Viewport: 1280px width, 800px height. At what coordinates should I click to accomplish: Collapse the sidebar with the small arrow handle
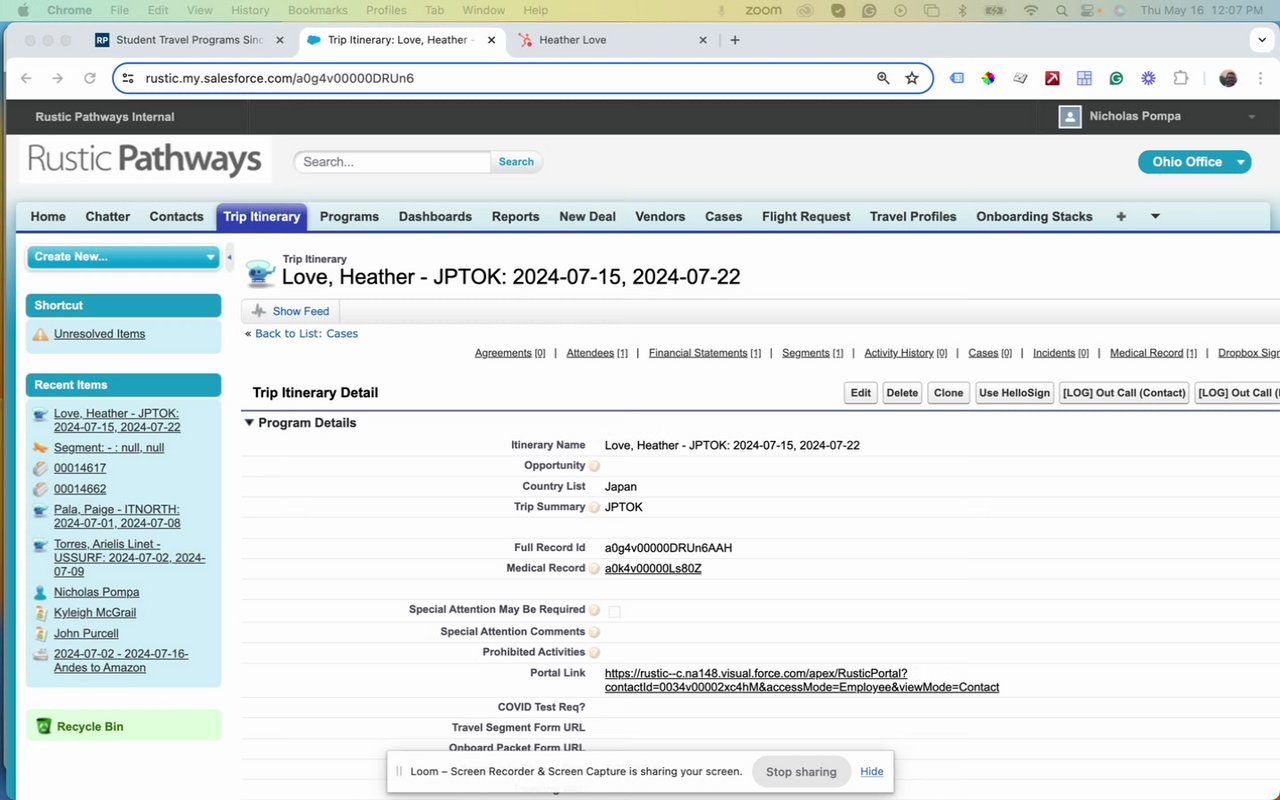(229, 257)
